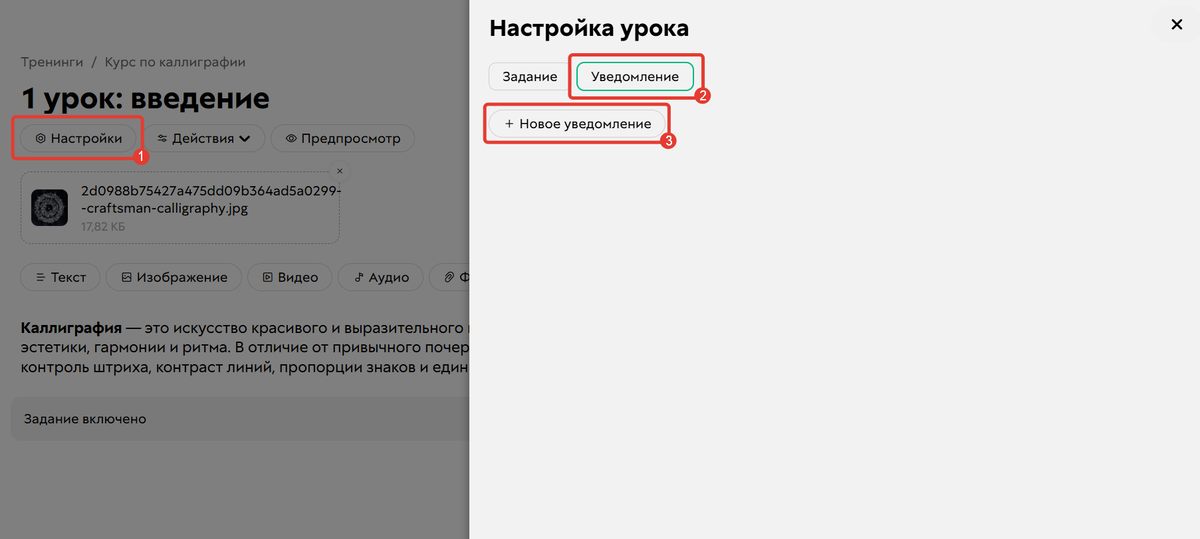1200x539 pixels.
Task: Close the Настройка урока panel
Action: [1176, 24]
